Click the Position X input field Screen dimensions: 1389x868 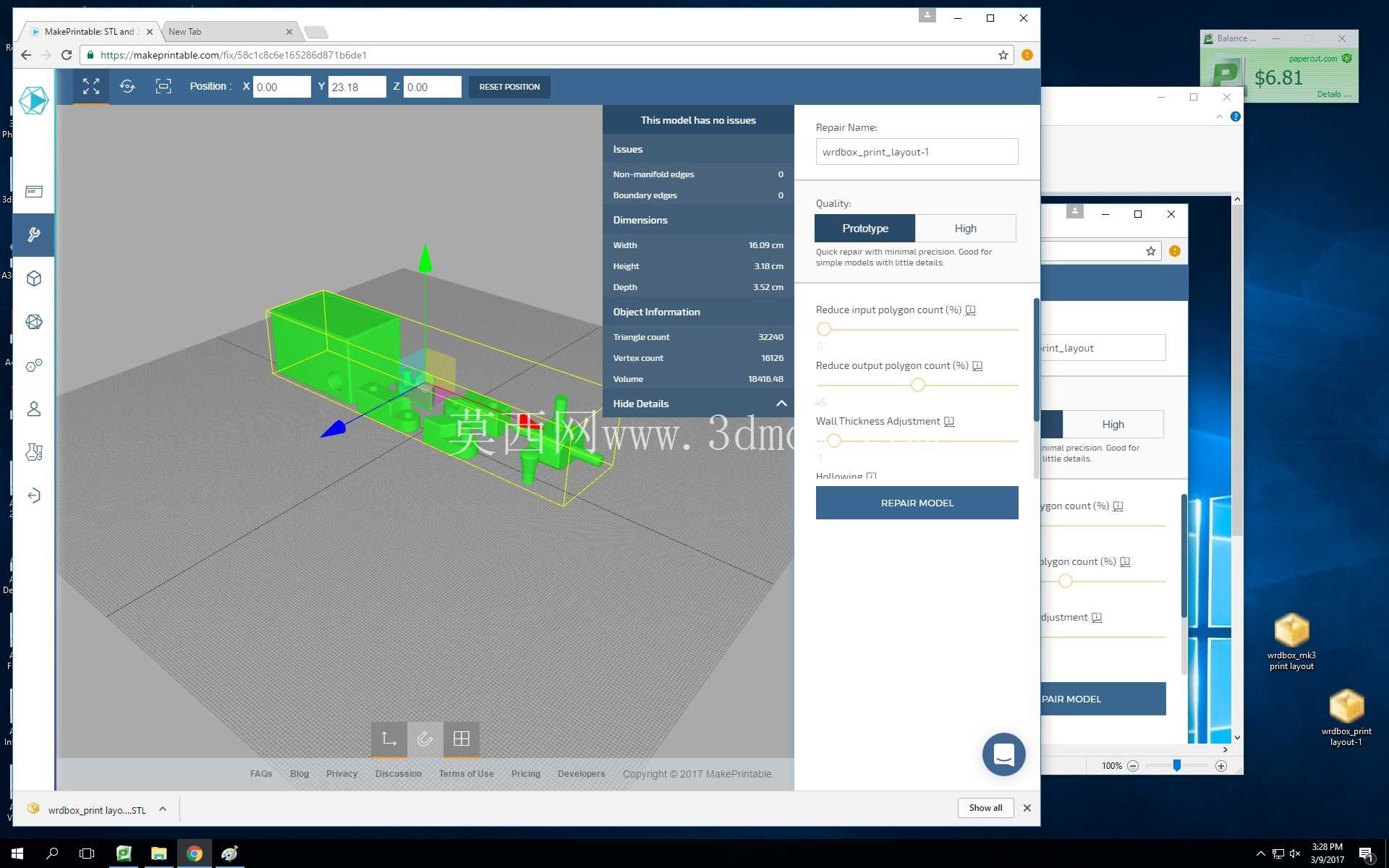click(x=281, y=87)
